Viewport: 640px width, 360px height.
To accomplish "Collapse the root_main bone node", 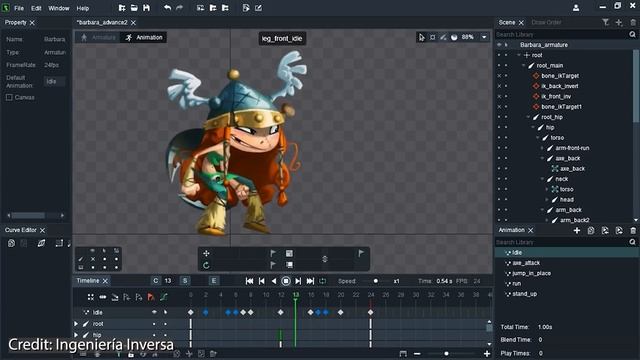I will 524,65.
